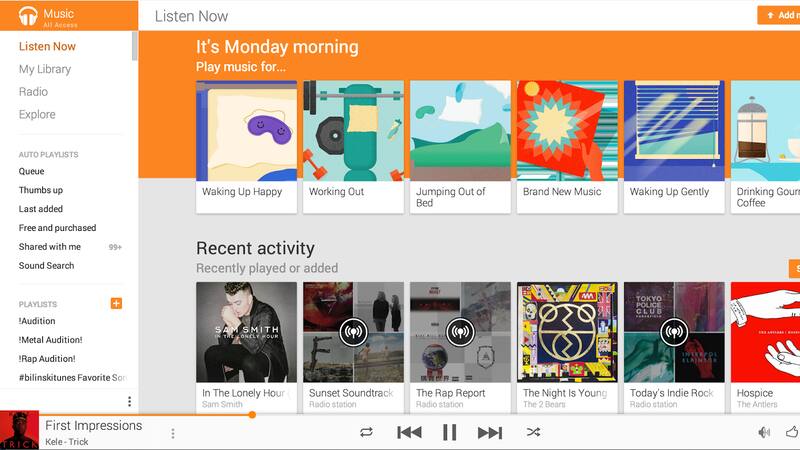Play The Rap Report radio station

click(x=460, y=332)
